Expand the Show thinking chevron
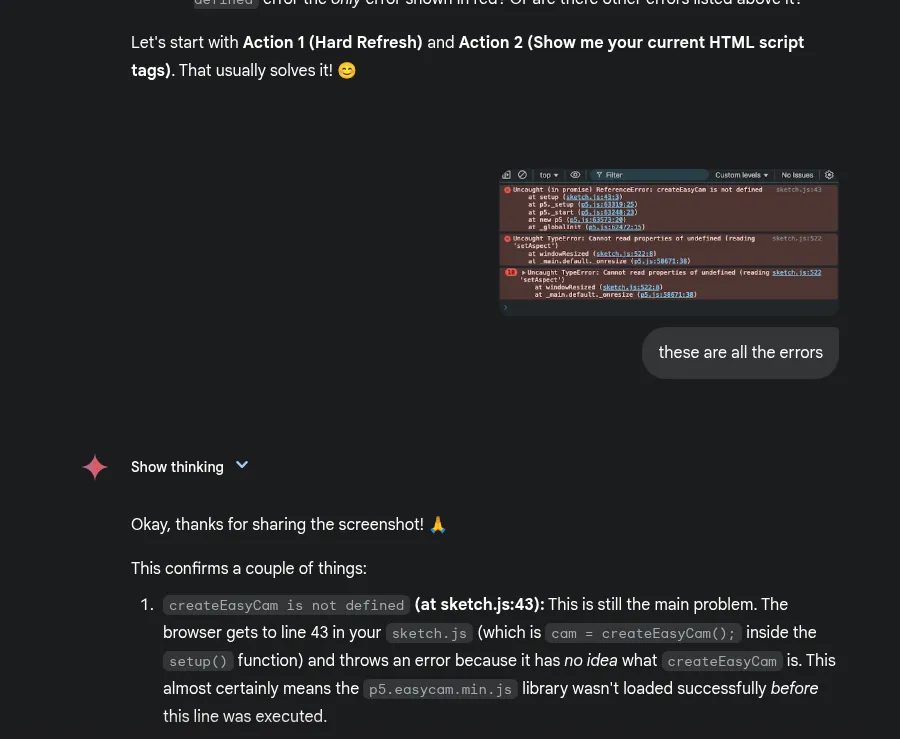 (242, 465)
